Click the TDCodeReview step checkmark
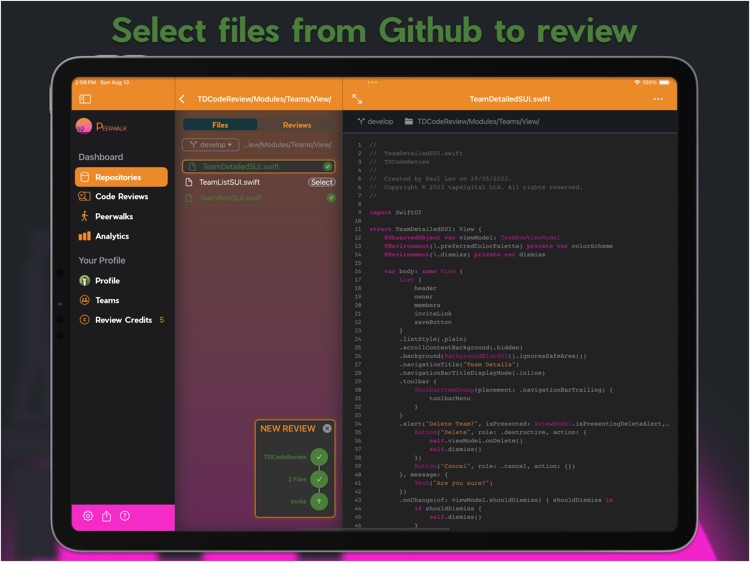Image resolution: width=750 pixels, height=562 pixels. pos(319,457)
